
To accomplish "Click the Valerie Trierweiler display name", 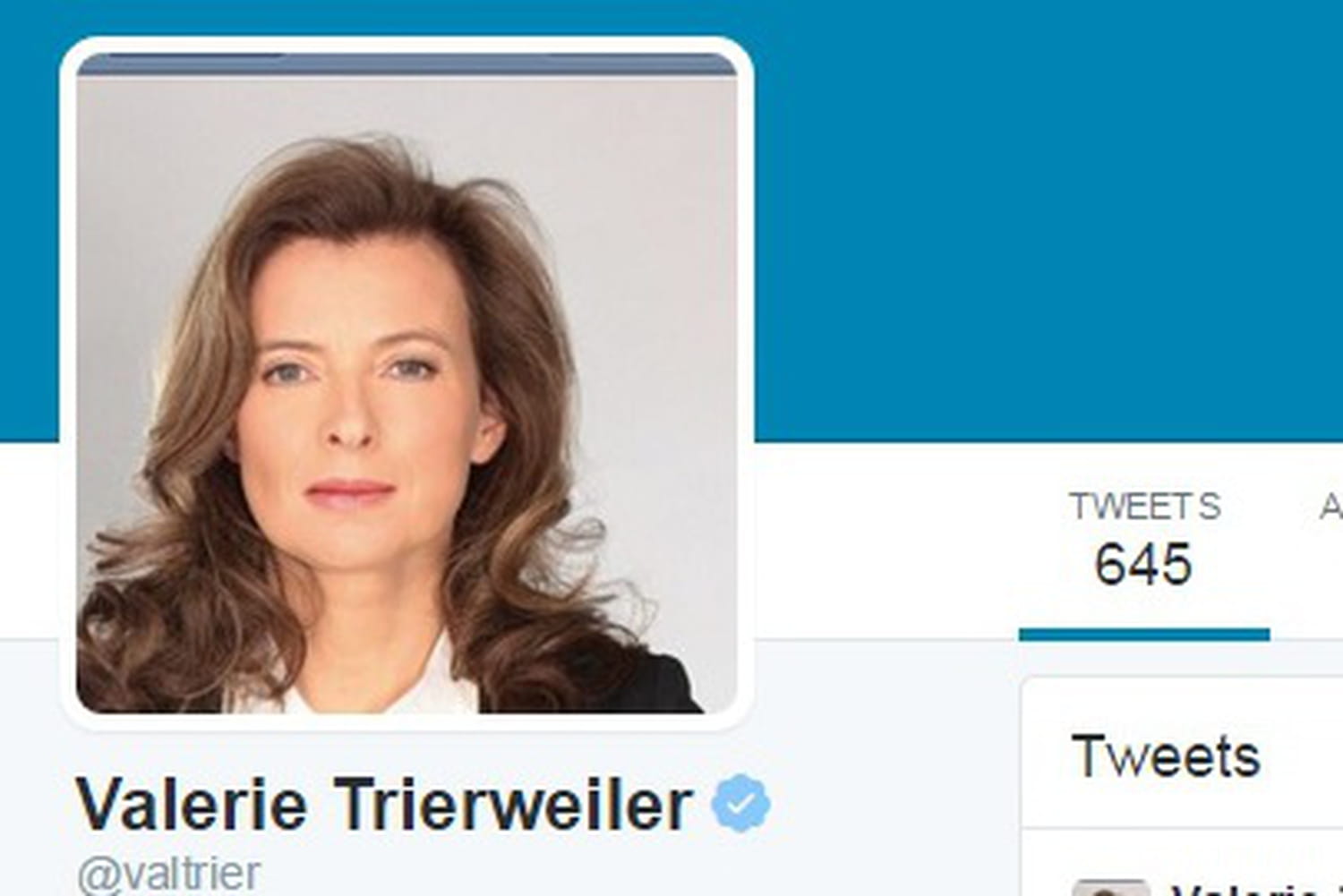I will (384, 804).
